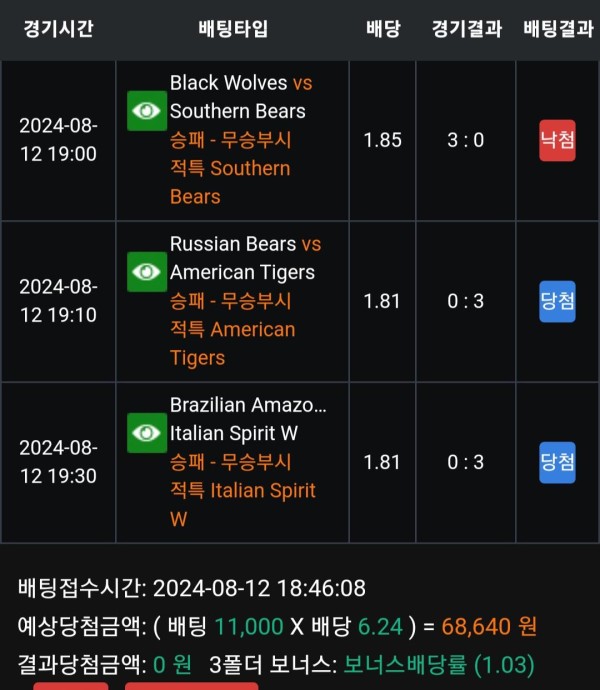Open the Black Wolves vs Southern Bears match title
This screenshot has height=690, width=600.
(241, 97)
